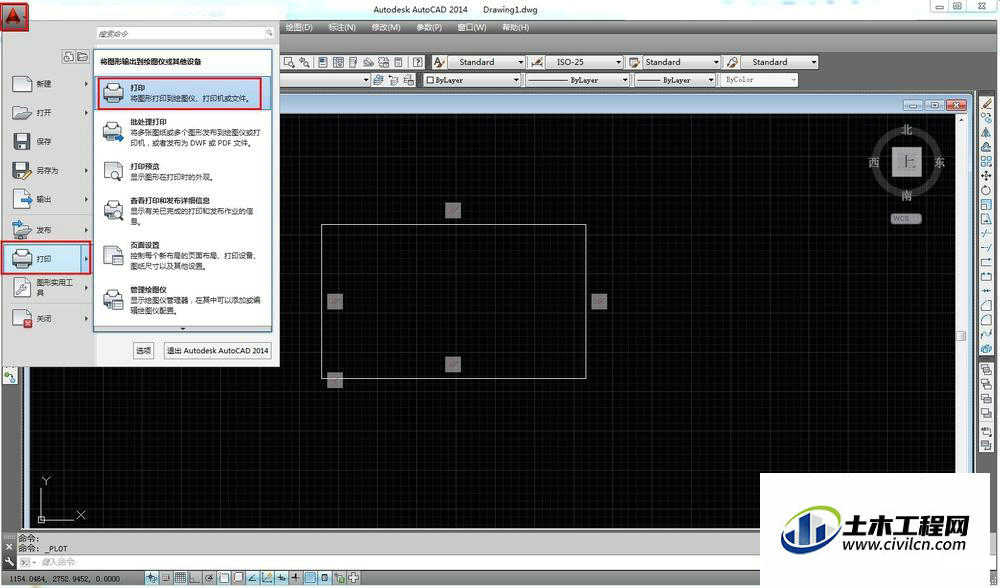Open the 绘图(D) Draw menu

coord(298,27)
